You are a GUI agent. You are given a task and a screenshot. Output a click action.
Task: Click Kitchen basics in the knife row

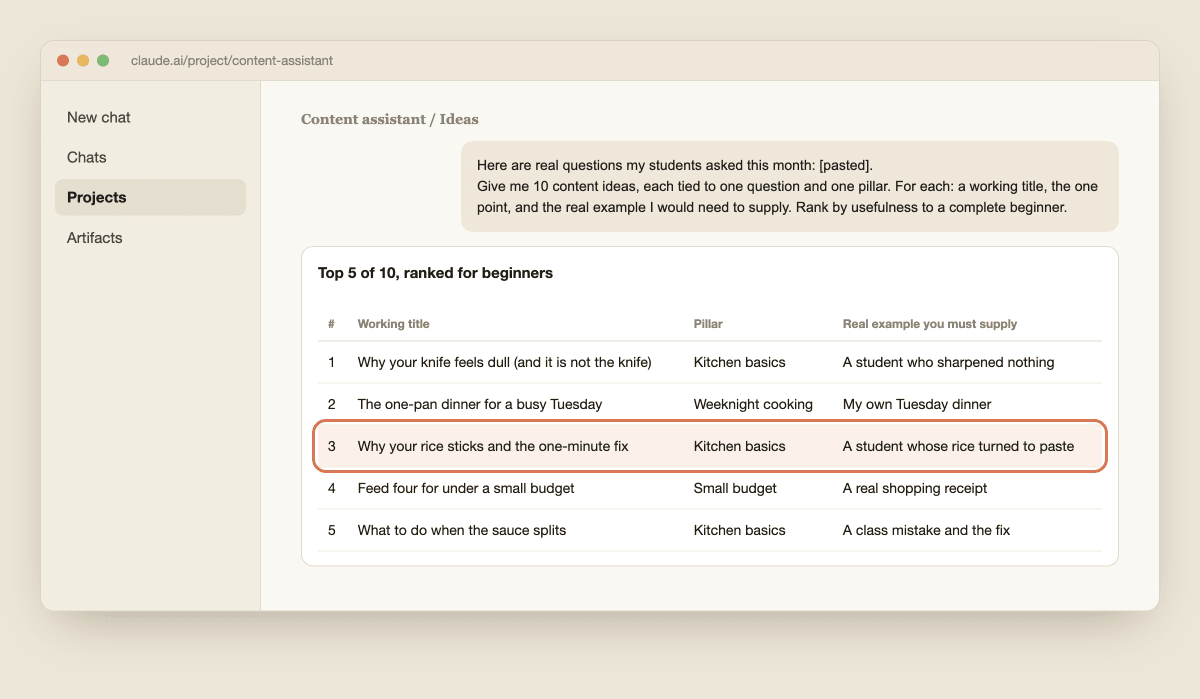740,362
